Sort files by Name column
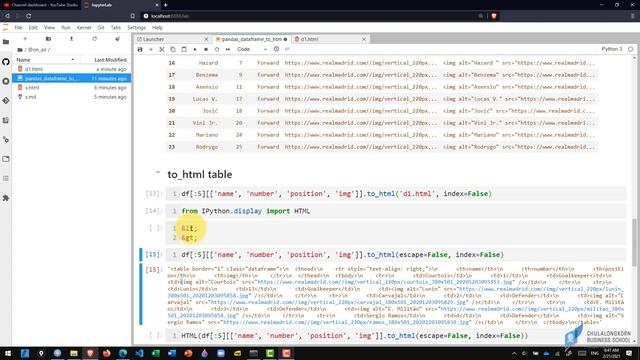Image resolution: width=640 pixels, height=360 pixels. 46,60
